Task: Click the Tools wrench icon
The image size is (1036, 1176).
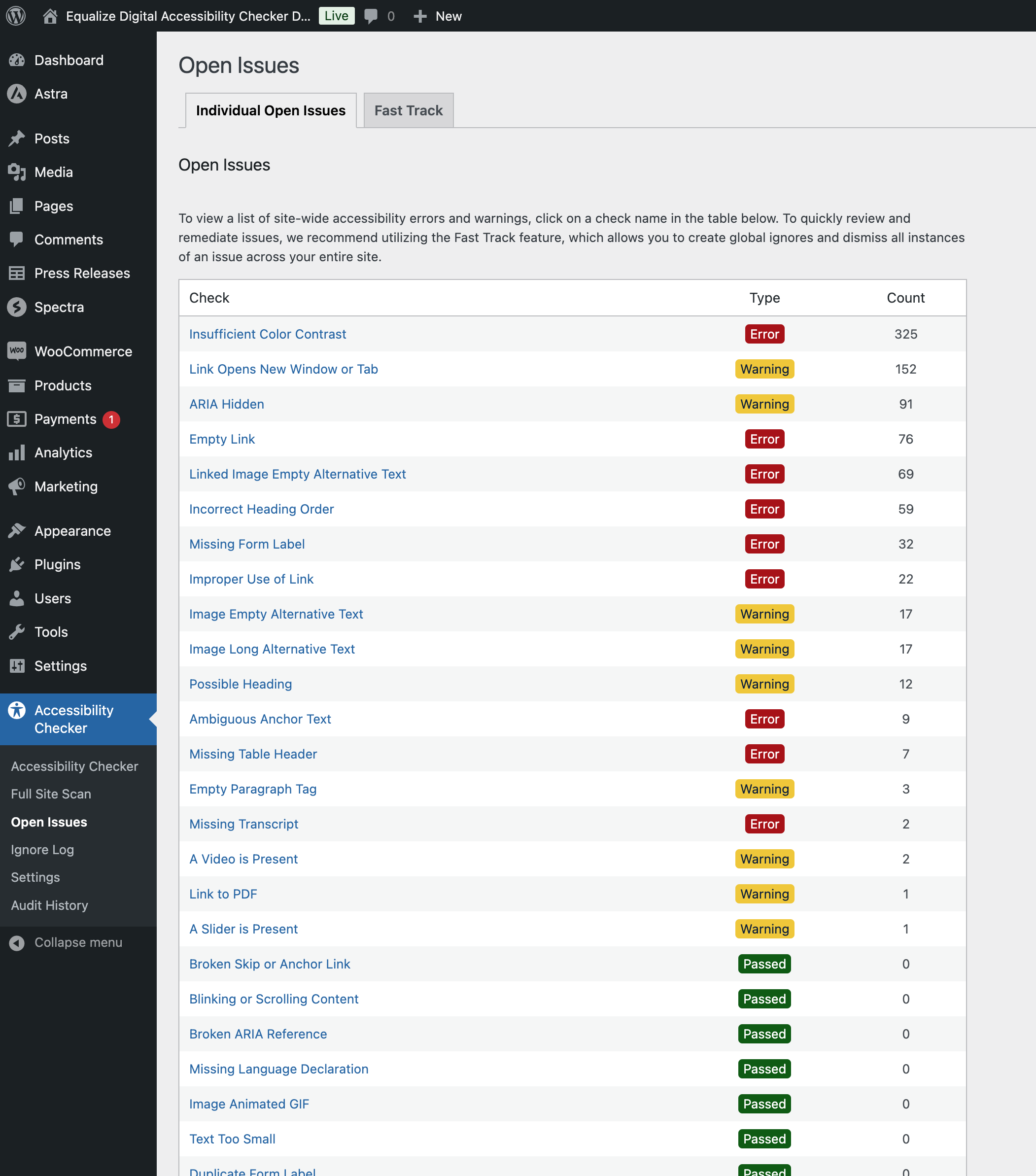Action: coord(17,632)
